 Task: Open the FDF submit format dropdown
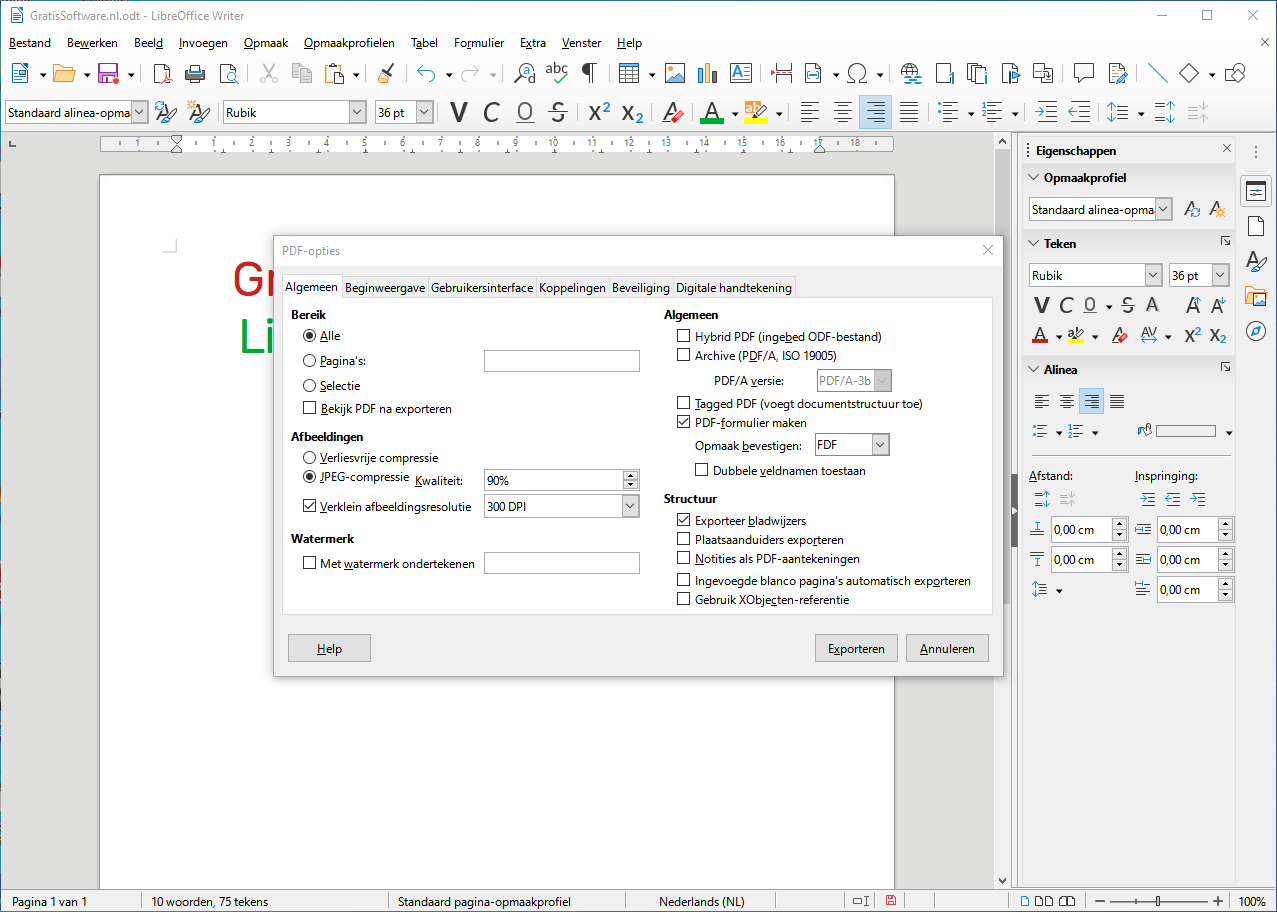[x=879, y=445]
